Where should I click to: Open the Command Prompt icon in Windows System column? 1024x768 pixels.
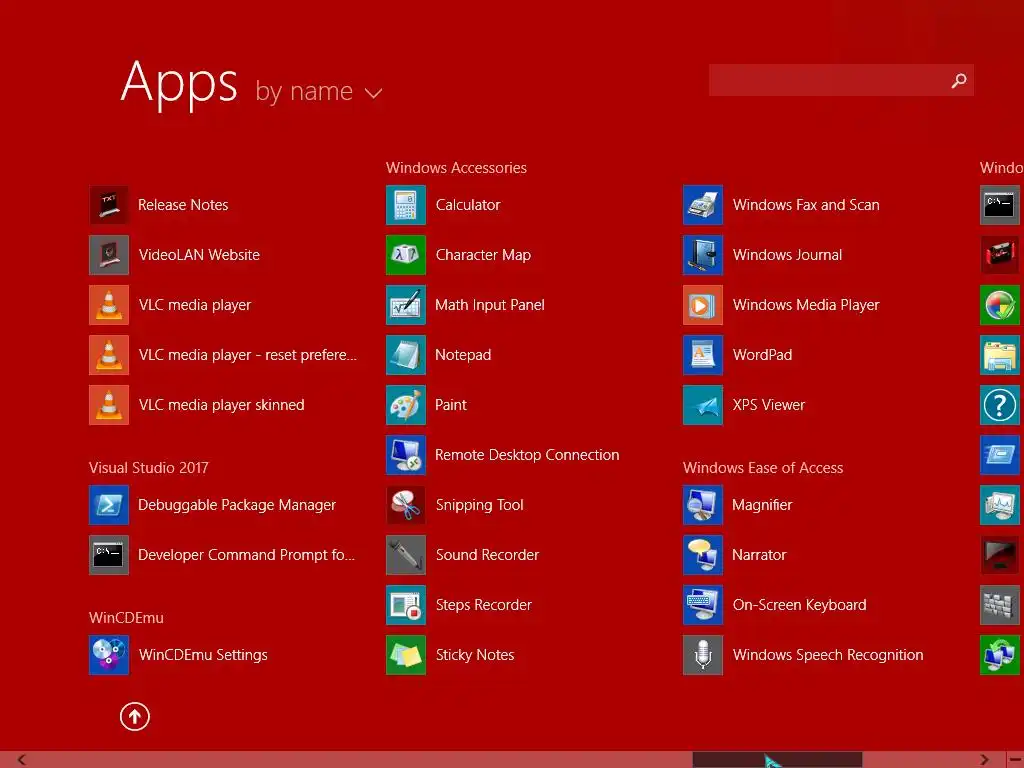pyautogui.click(x=1000, y=205)
